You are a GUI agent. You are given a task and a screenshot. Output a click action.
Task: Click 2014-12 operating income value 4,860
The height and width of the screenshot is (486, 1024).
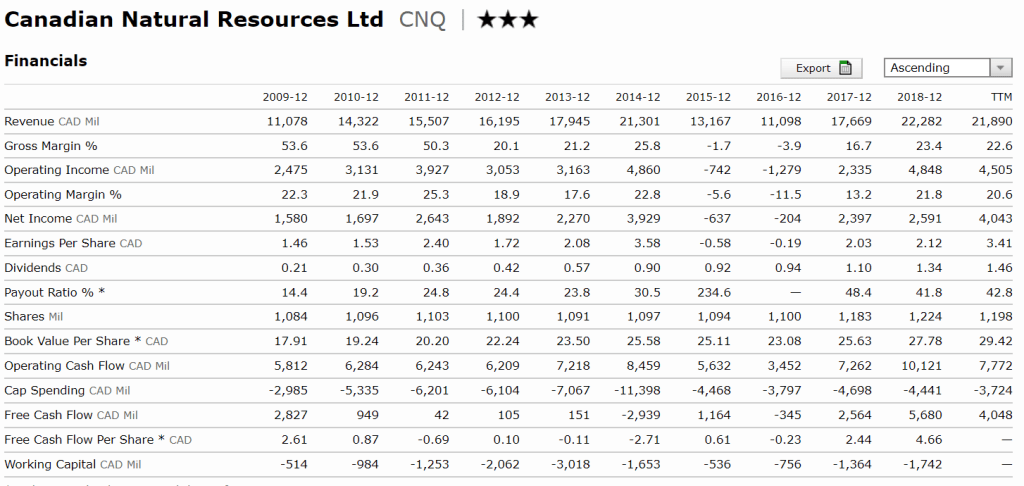pyautogui.click(x=643, y=170)
